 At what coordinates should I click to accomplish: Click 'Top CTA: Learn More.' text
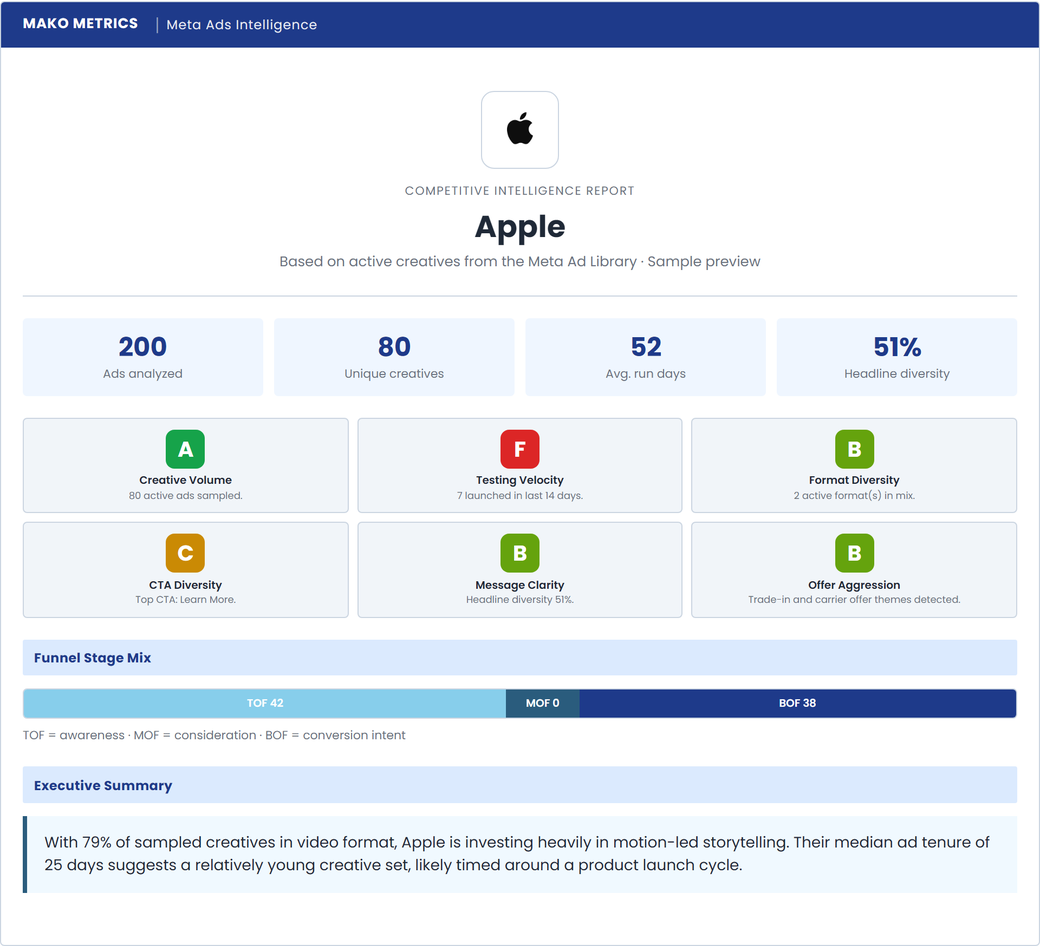point(185,600)
